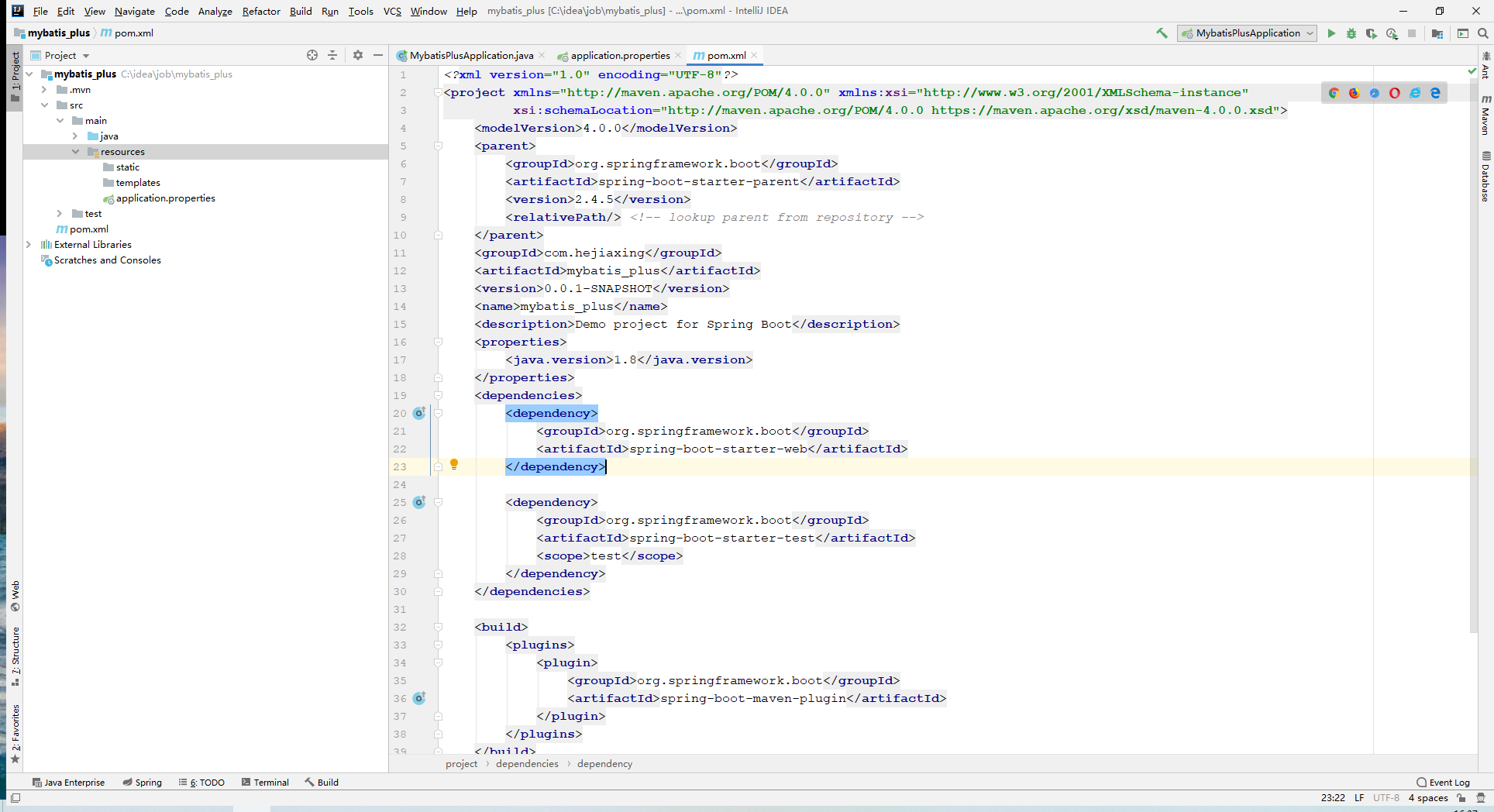This screenshot has width=1494, height=812.
Task: Click the Collapse All icon in Project panel
Action: tap(332, 55)
